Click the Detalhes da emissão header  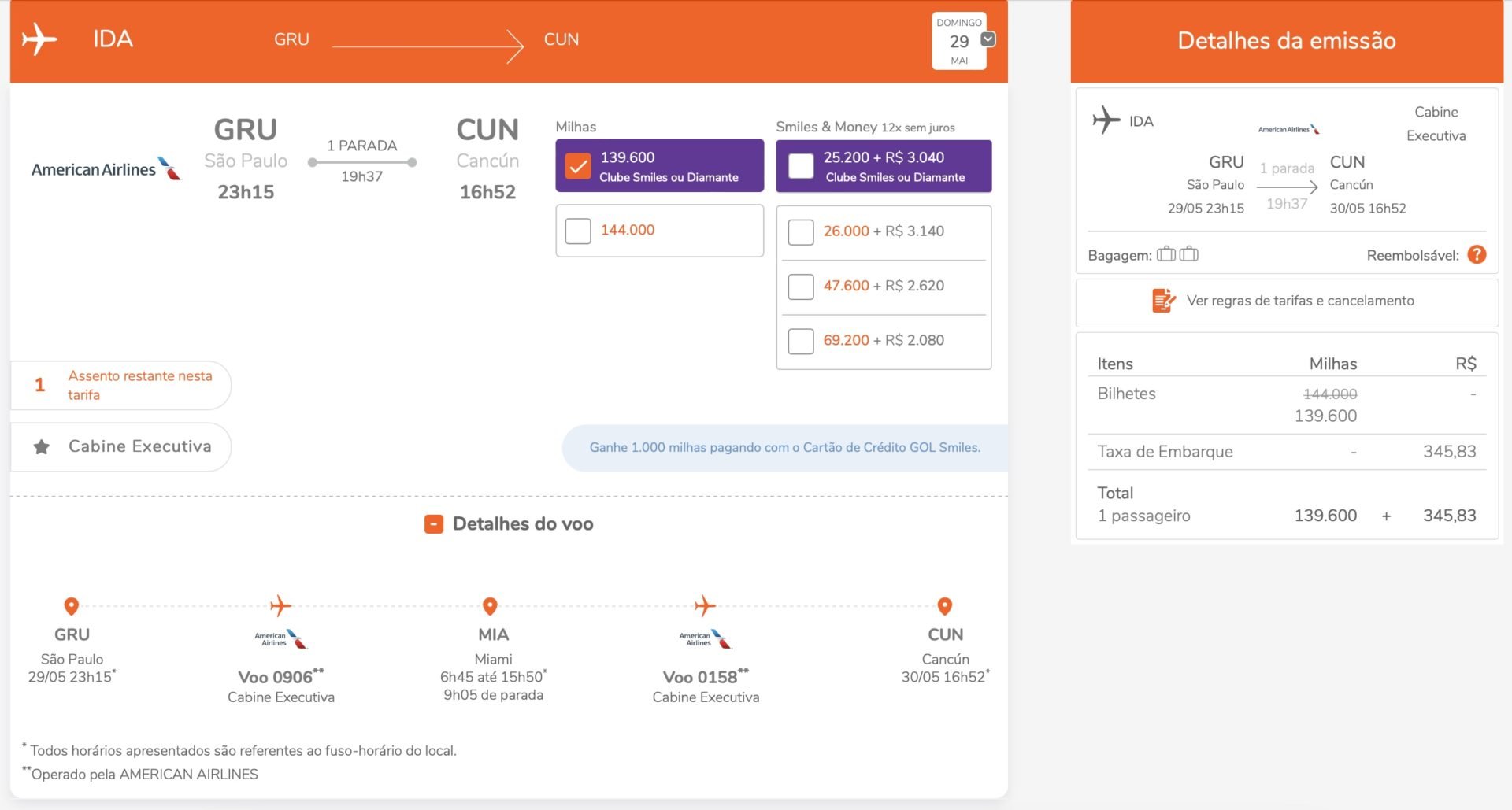[x=1287, y=41]
